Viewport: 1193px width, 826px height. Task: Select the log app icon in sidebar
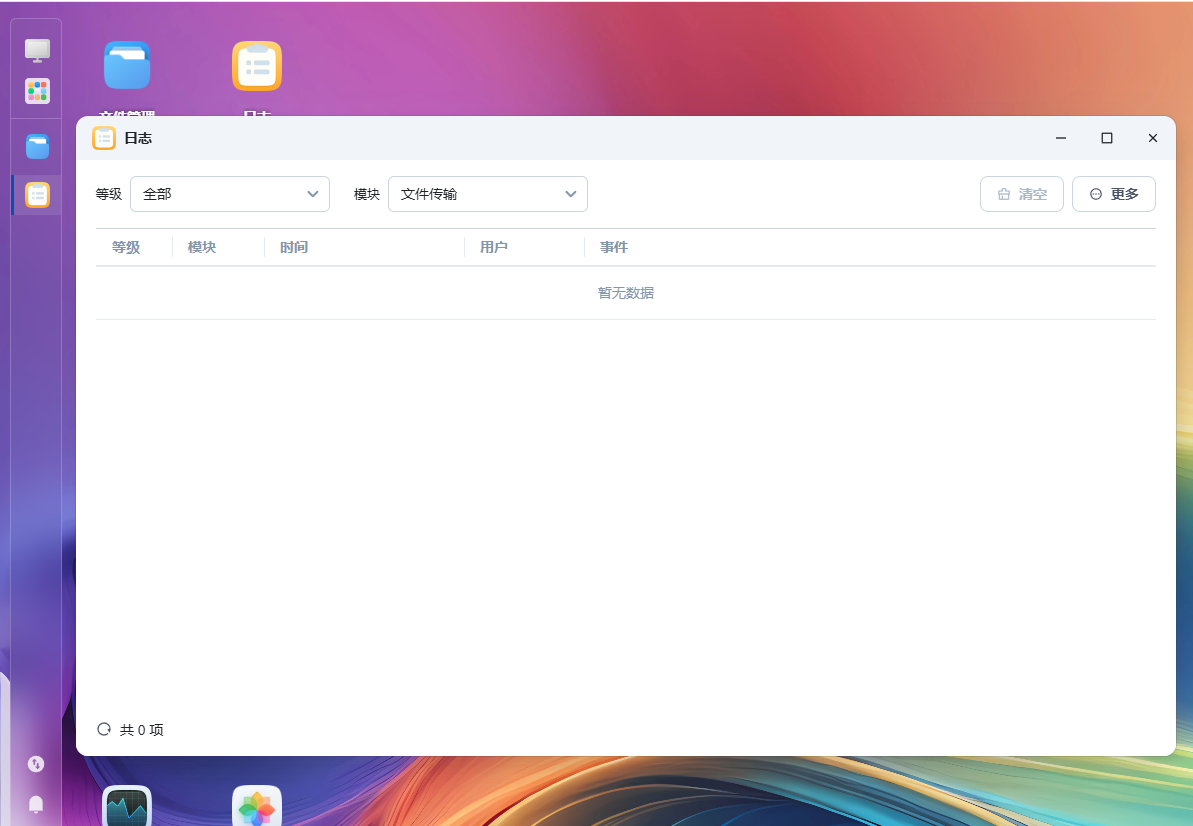[37, 195]
